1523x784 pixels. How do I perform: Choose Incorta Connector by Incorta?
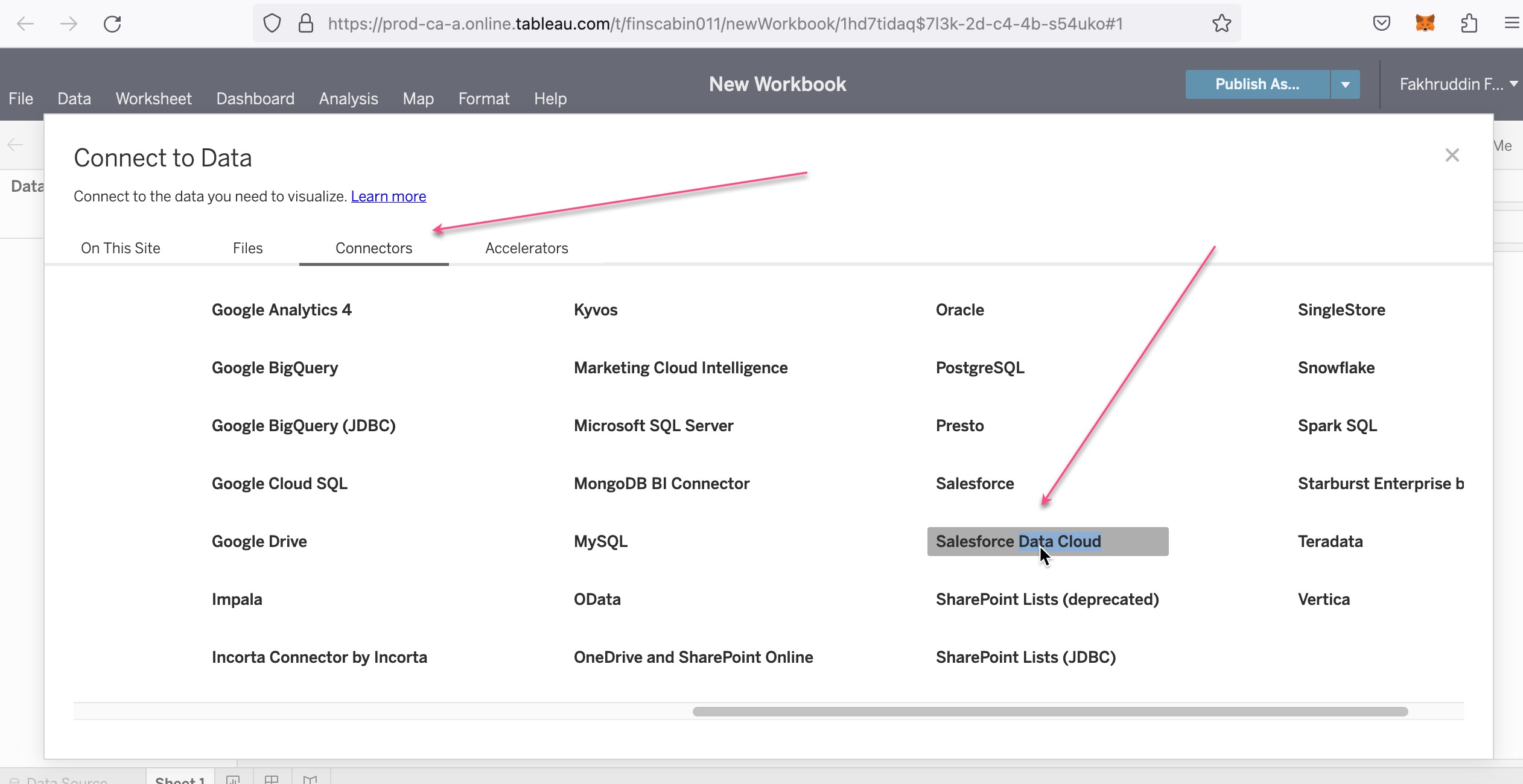pyautogui.click(x=319, y=657)
